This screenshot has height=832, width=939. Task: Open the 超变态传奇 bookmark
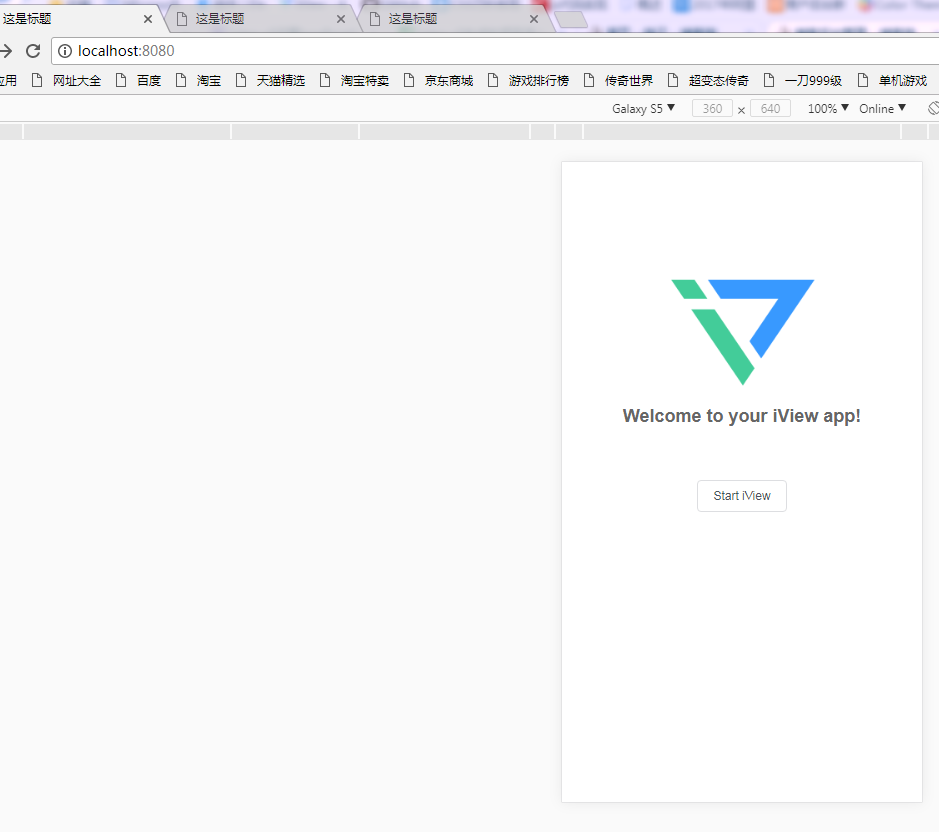(x=708, y=80)
